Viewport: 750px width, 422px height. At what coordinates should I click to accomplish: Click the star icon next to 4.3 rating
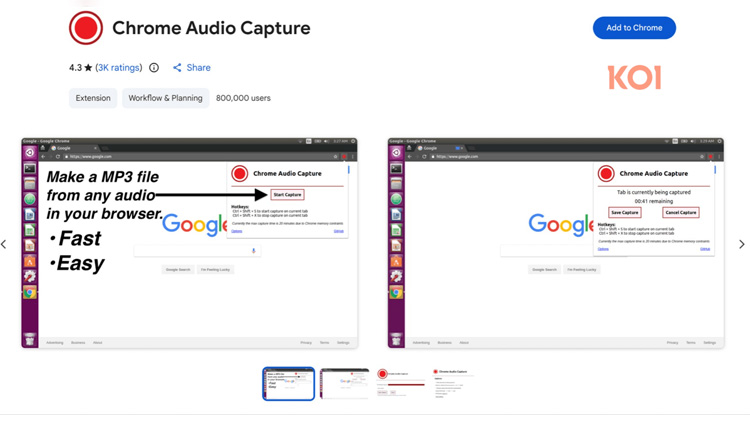pyautogui.click(x=88, y=68)
